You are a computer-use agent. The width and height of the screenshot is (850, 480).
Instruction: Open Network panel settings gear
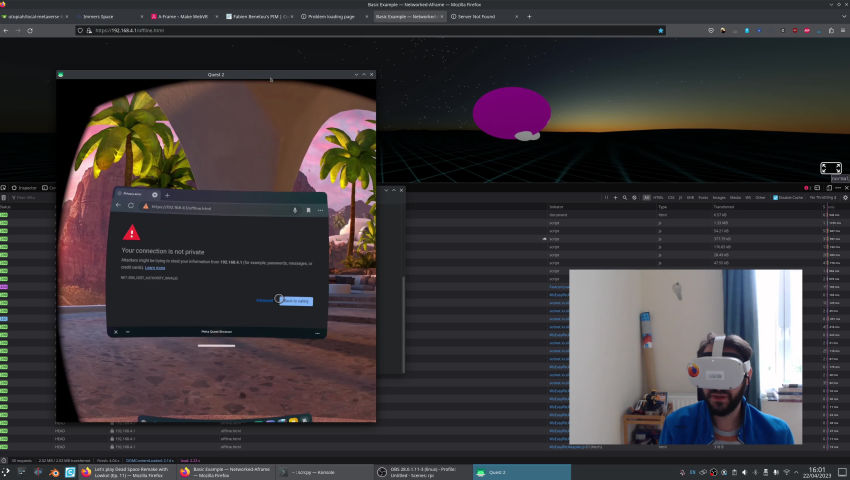[x=845, y=197]
